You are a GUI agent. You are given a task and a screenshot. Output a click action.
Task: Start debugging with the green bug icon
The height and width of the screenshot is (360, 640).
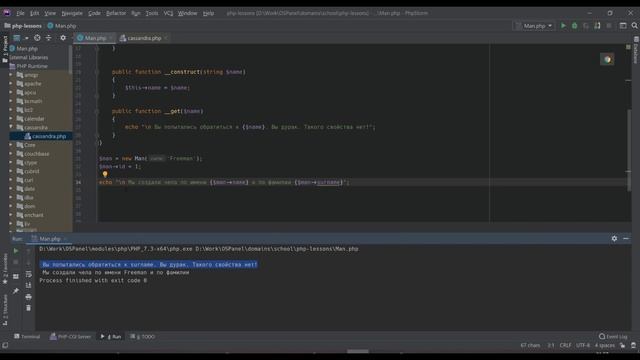coord(574,26)
